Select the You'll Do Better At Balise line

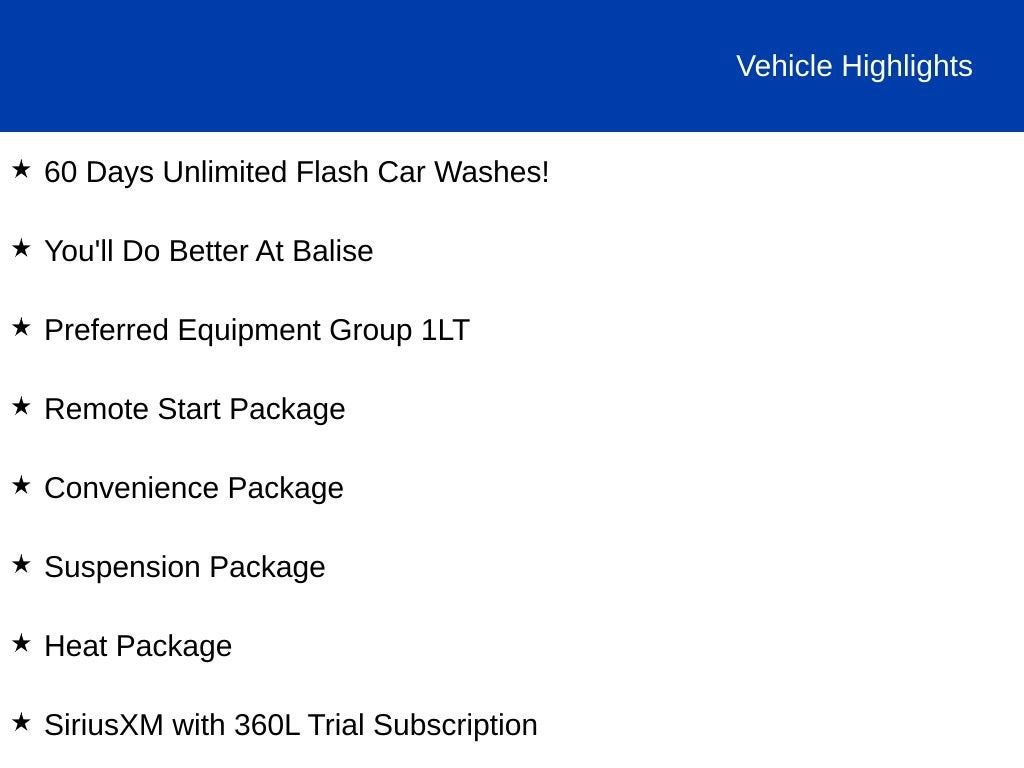point(208,251)
